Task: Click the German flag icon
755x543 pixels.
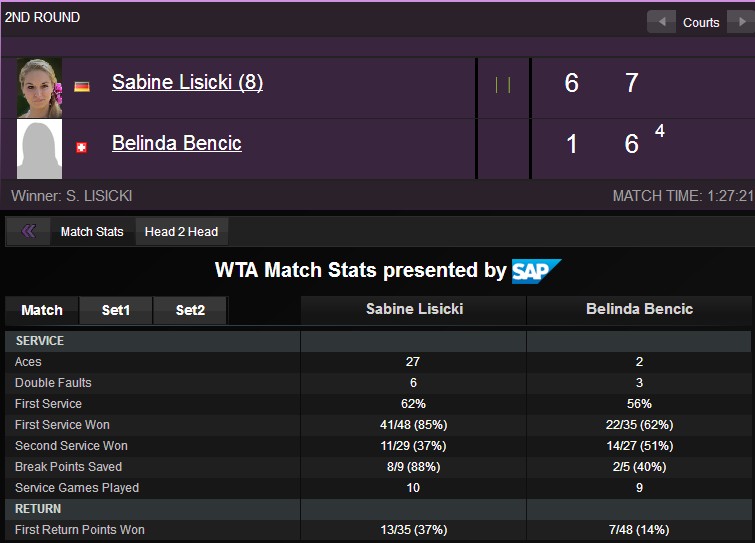Action: point(82,87)
